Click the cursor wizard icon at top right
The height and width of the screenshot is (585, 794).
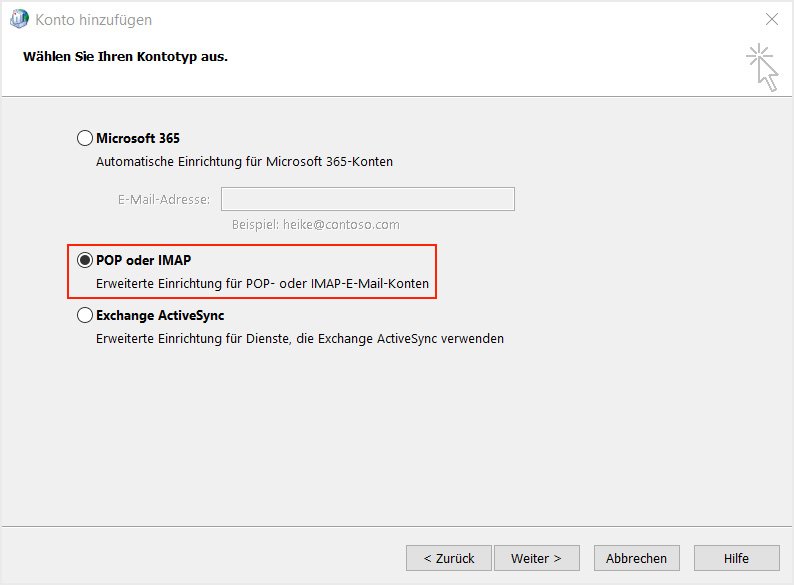point(763,68)
